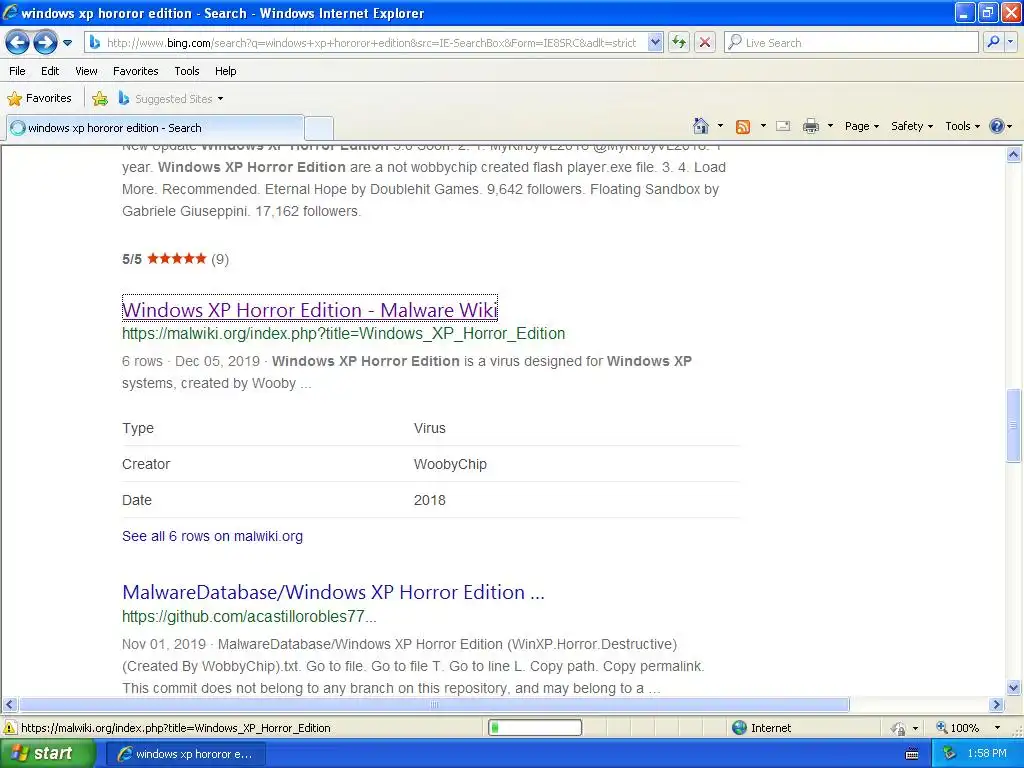The width and height of the screenshot is (1024, 768).
Task: Open the Tools command bar menu
Action: tap(962, 126)
